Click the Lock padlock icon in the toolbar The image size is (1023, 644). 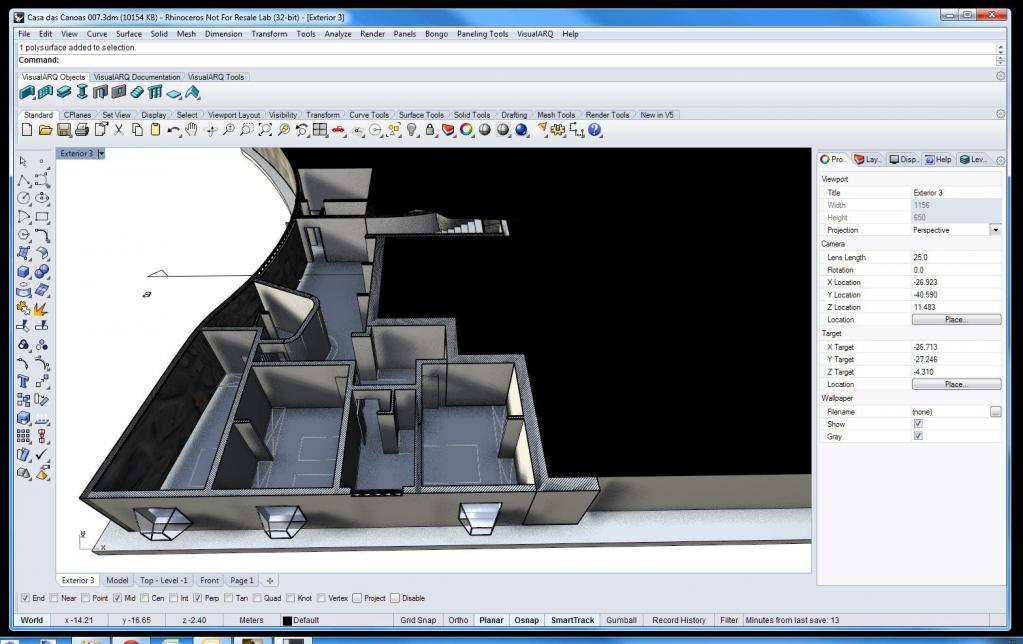(430, 130)
